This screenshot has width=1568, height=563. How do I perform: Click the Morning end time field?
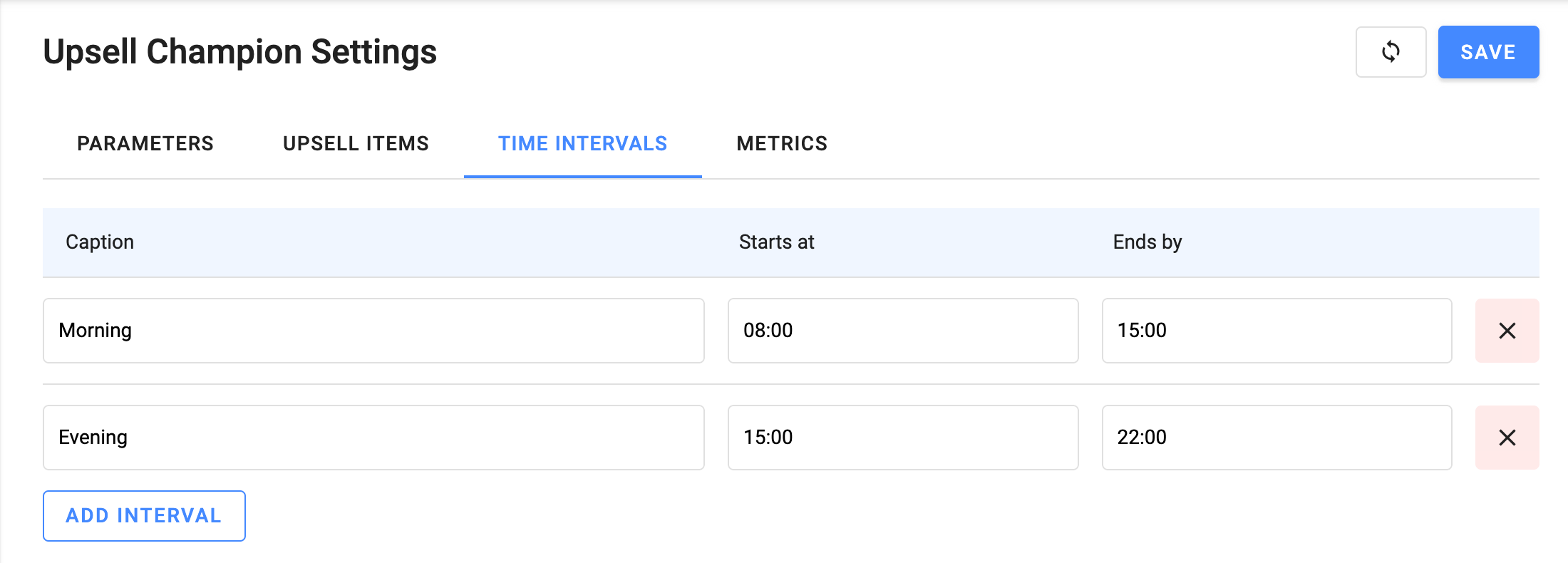(1276, 331)
